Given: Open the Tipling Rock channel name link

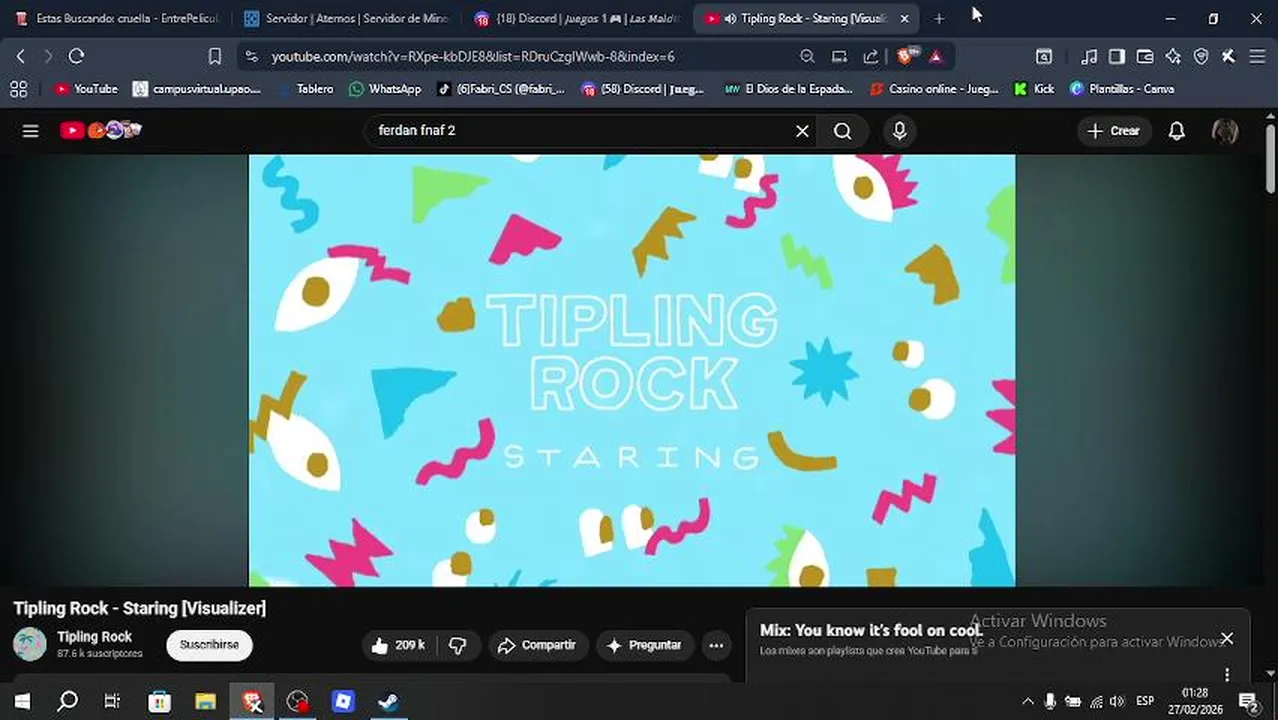Looking at the screenshot, I should tap(94, 637).
